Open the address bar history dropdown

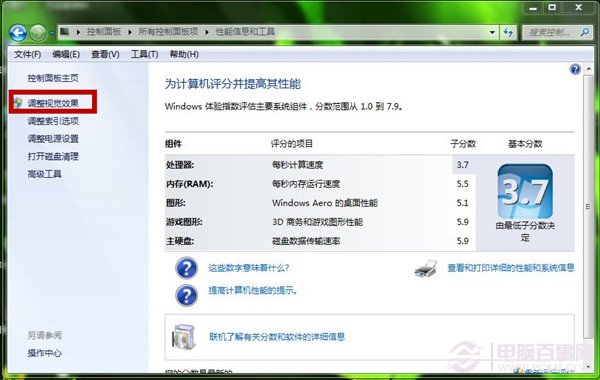click(x=492, y=32)
